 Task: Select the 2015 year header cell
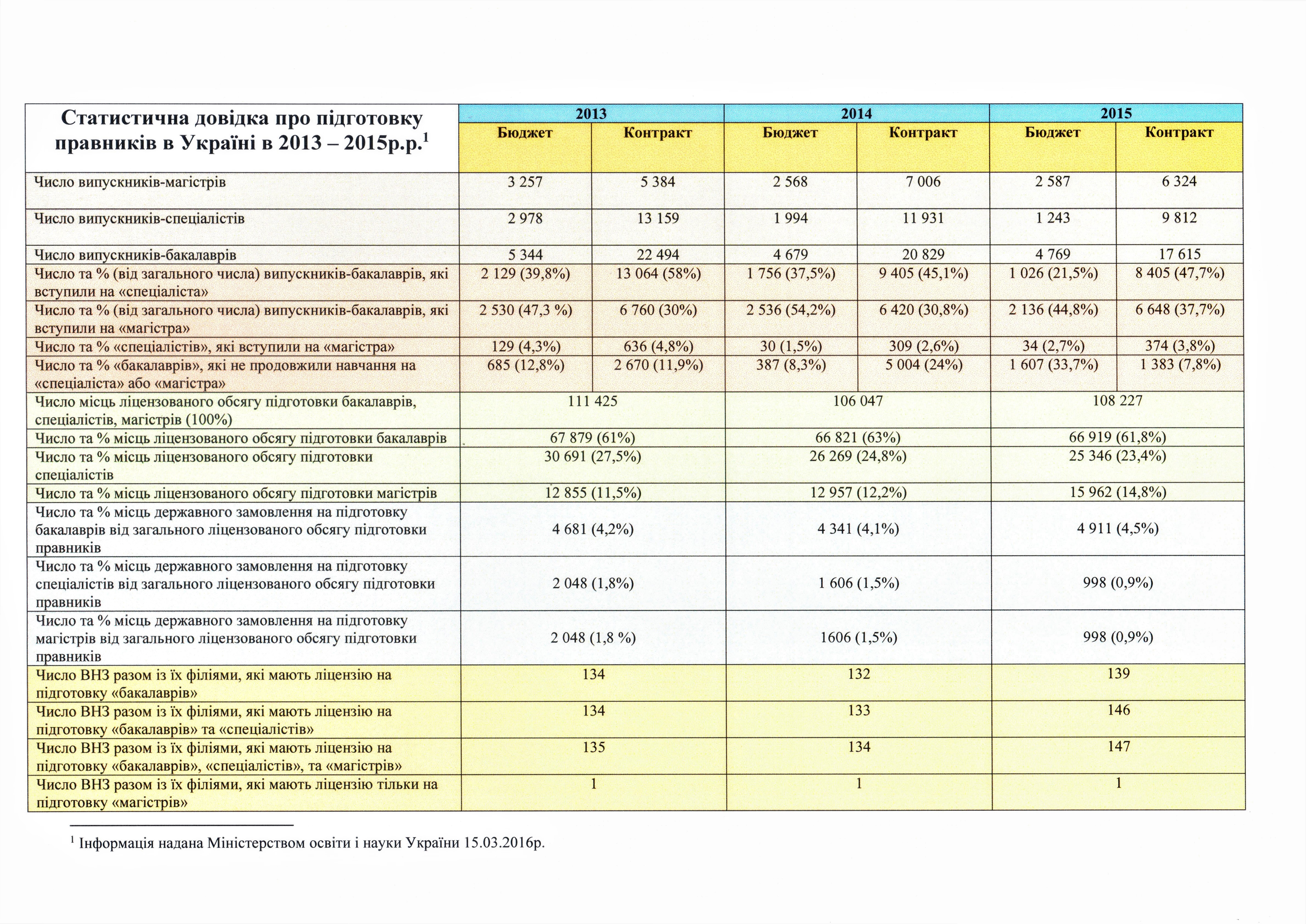pyautogui.click(x=1116, y=113)
